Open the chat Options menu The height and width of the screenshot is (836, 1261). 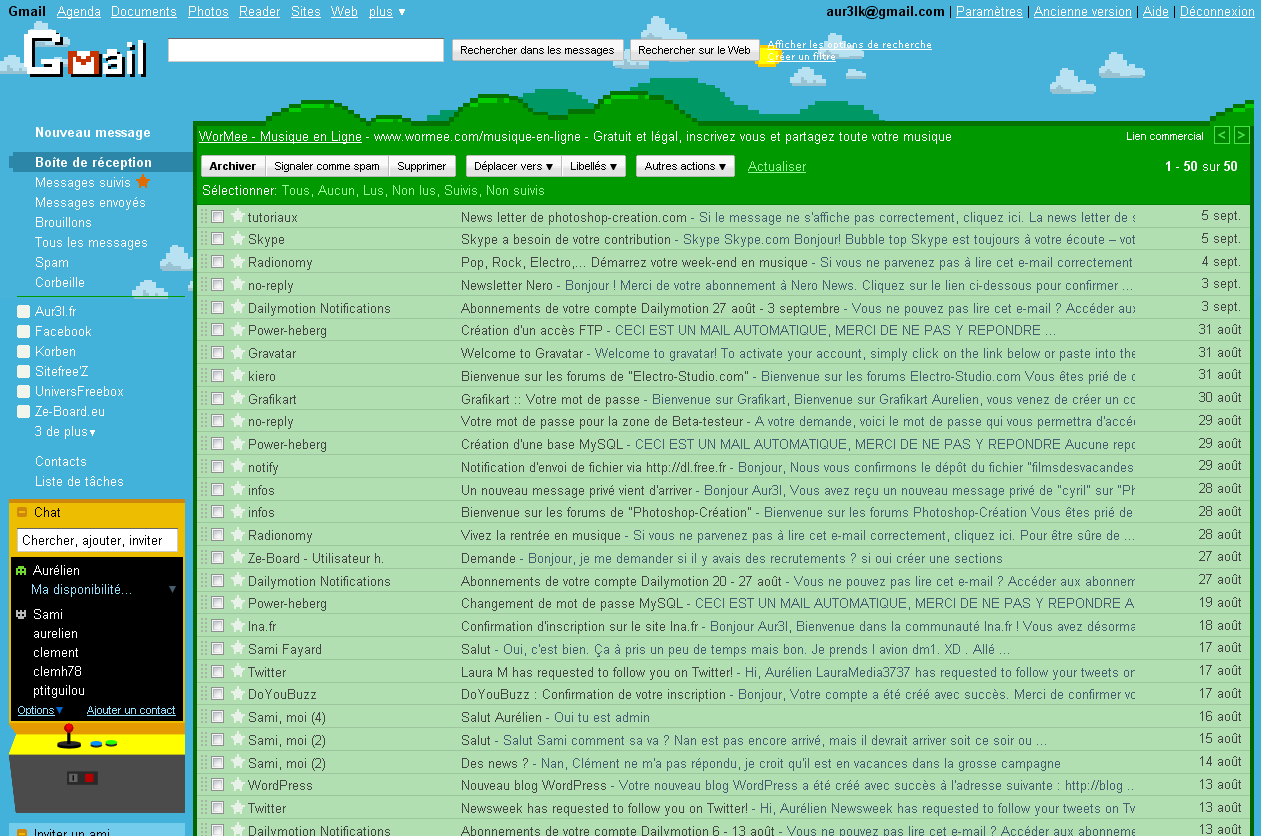[x=40, y=710]
